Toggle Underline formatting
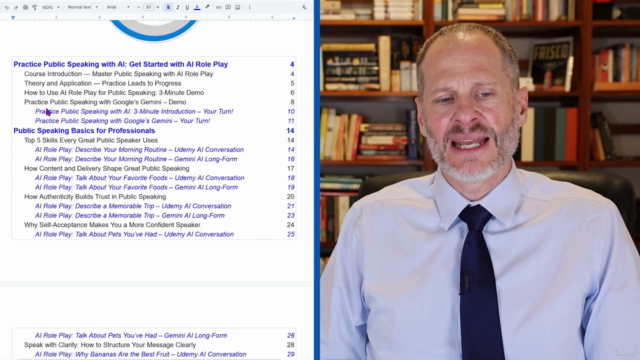The image size is (640, 360). (187, 7)
